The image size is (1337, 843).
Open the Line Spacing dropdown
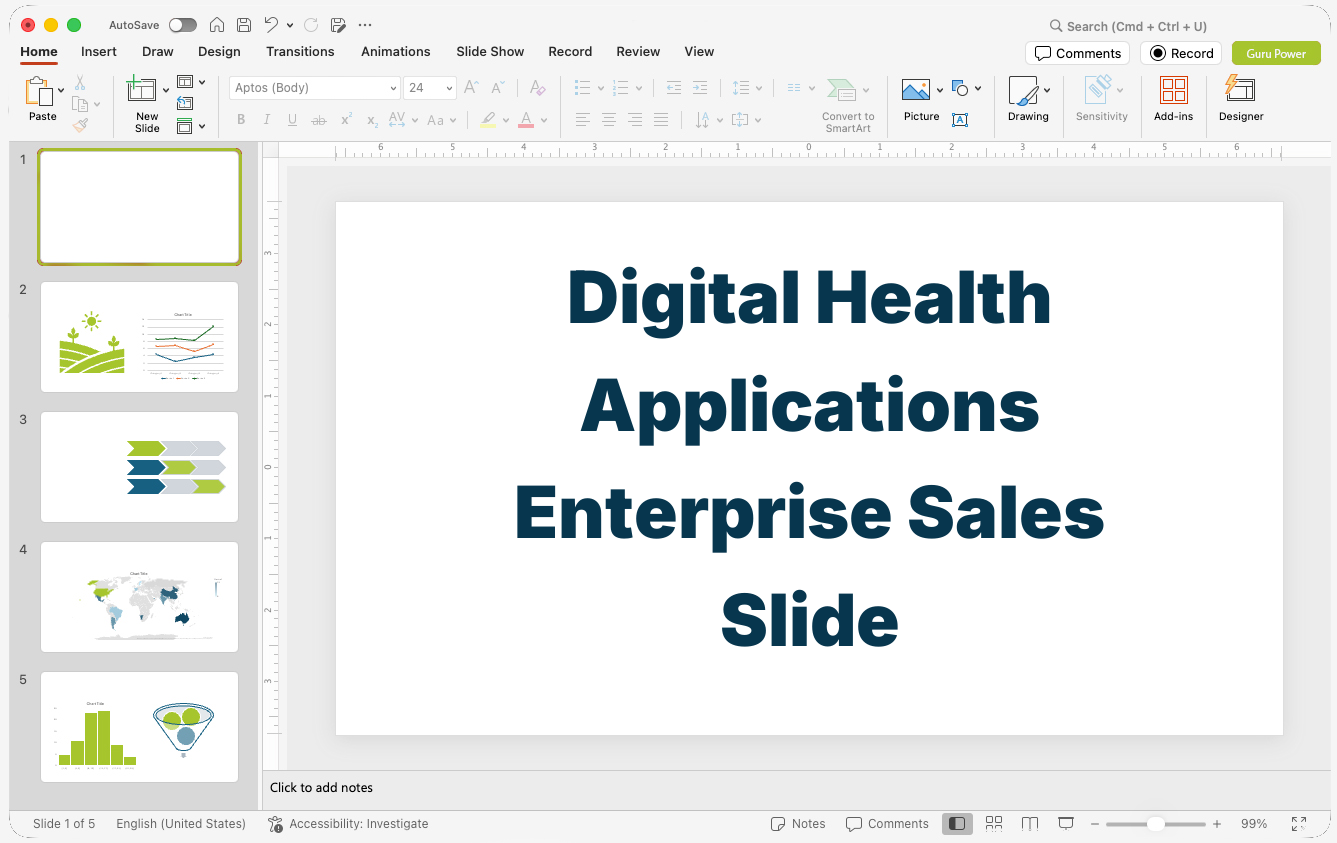coord(747,88)
